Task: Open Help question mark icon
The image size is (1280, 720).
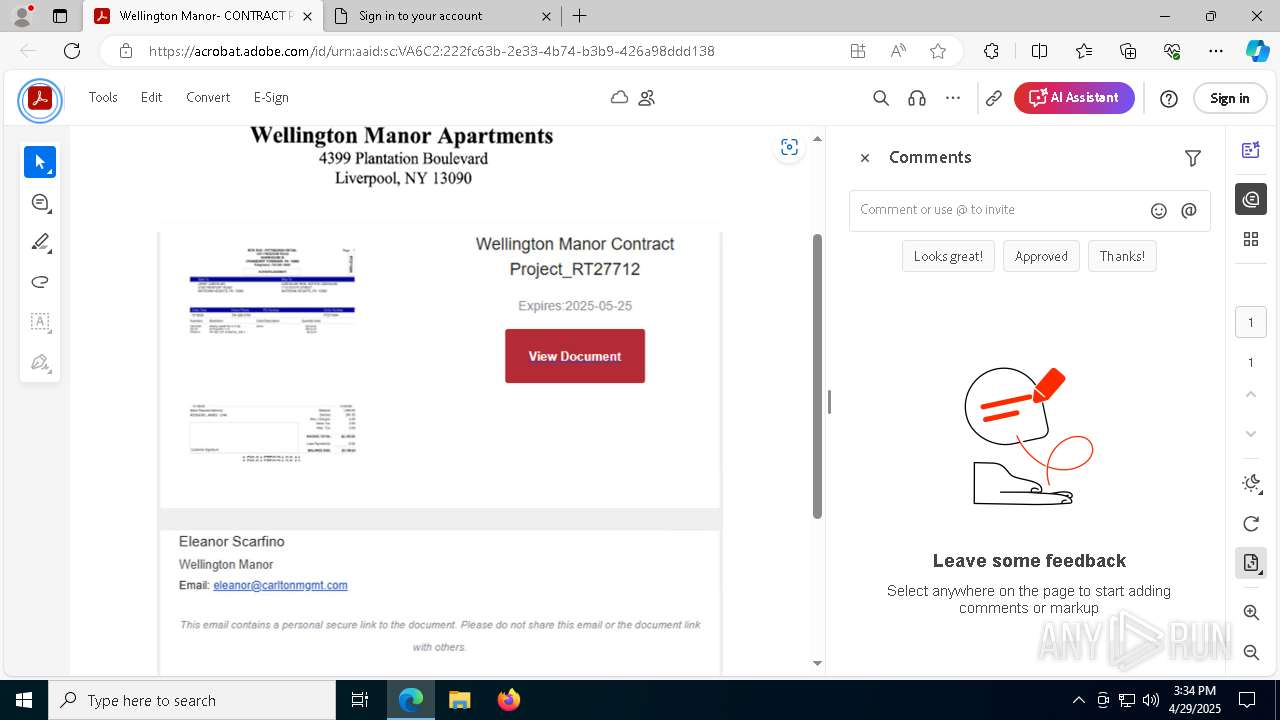Action: tap(1169, 98)
